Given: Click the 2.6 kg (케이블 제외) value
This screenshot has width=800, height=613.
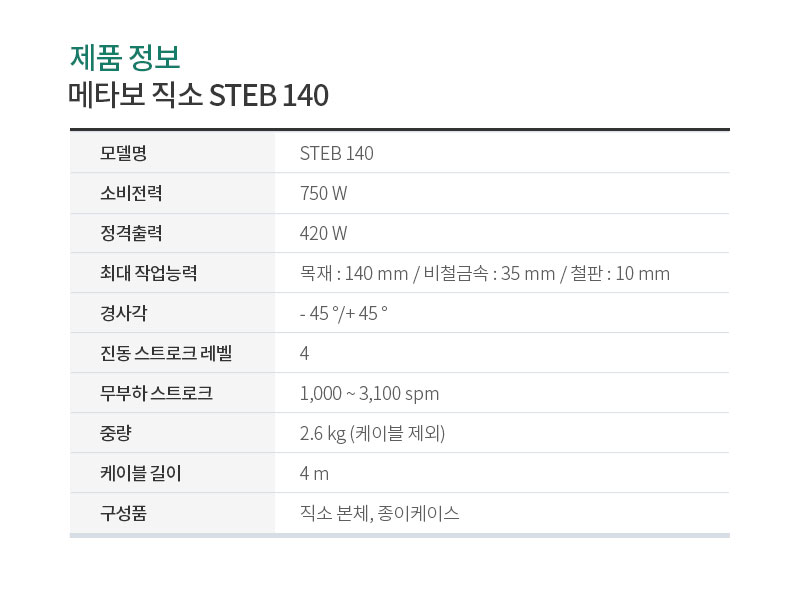Looking at the screenshot, I should tap(372, 433).
